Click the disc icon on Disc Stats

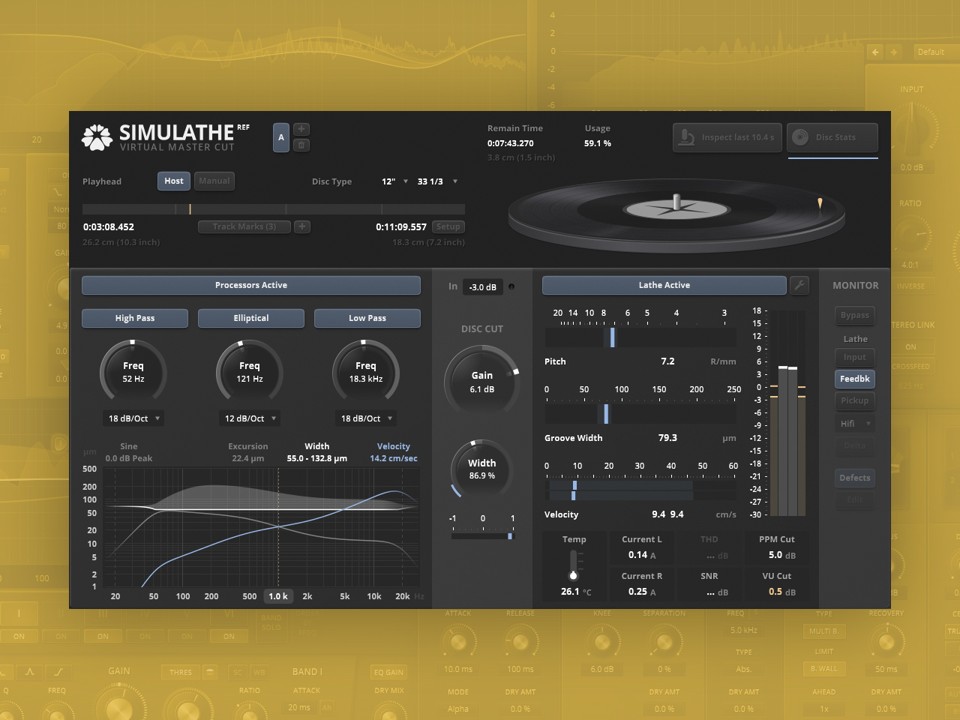800,137
